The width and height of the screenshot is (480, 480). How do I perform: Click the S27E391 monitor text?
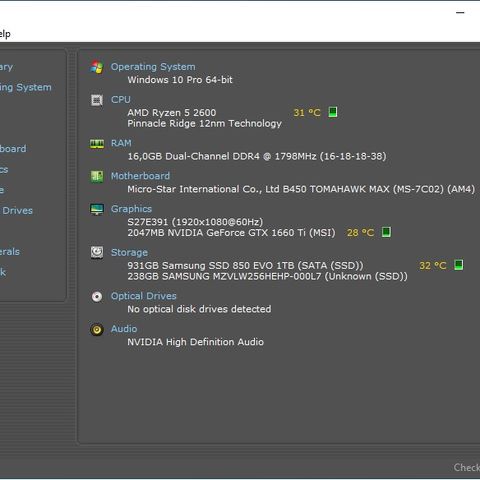(195, 222)
